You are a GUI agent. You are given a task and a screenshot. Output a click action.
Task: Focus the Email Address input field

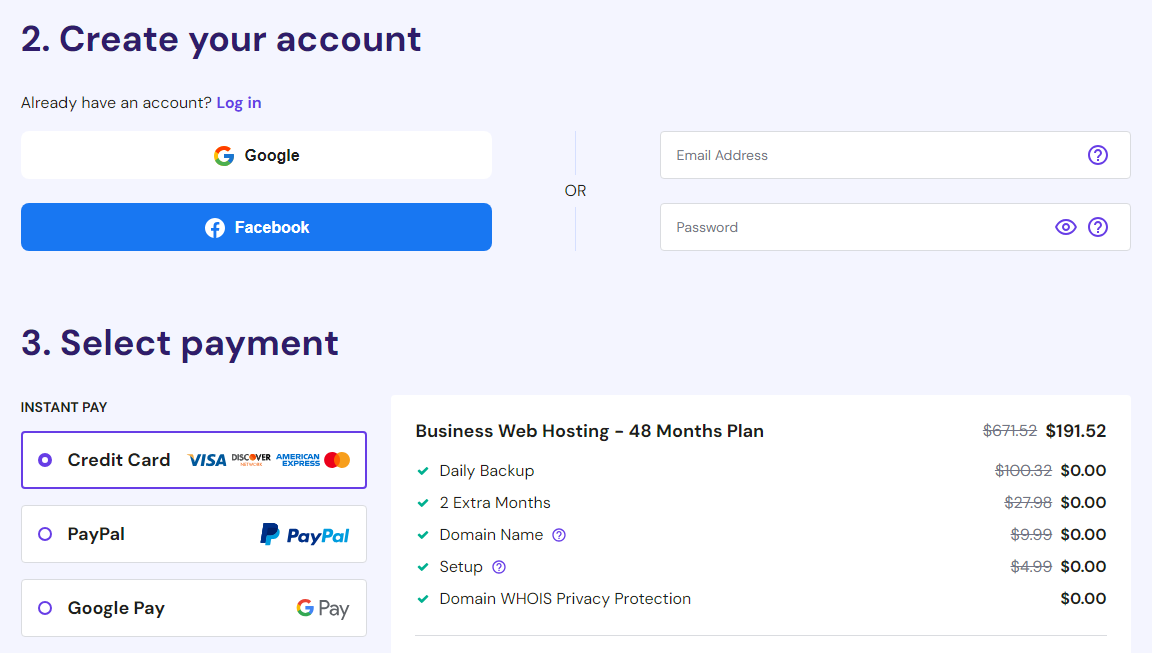[895, 155]
